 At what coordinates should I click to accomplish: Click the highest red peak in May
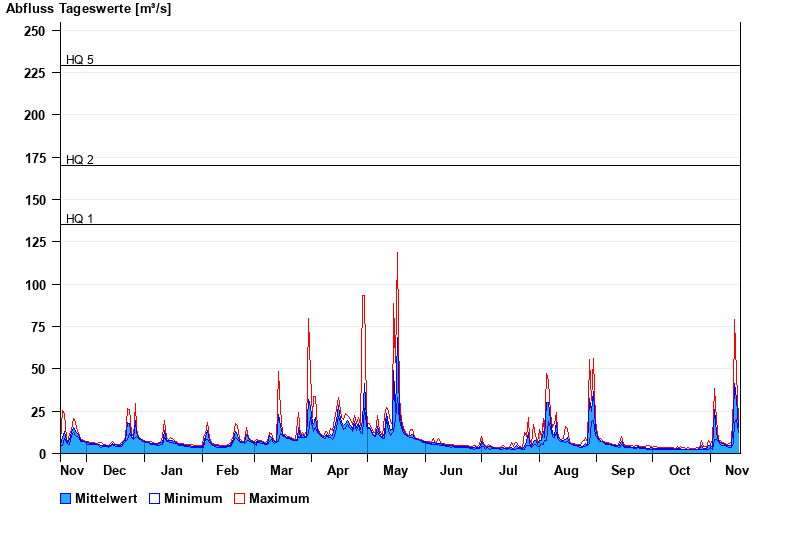tap(397, 254)
